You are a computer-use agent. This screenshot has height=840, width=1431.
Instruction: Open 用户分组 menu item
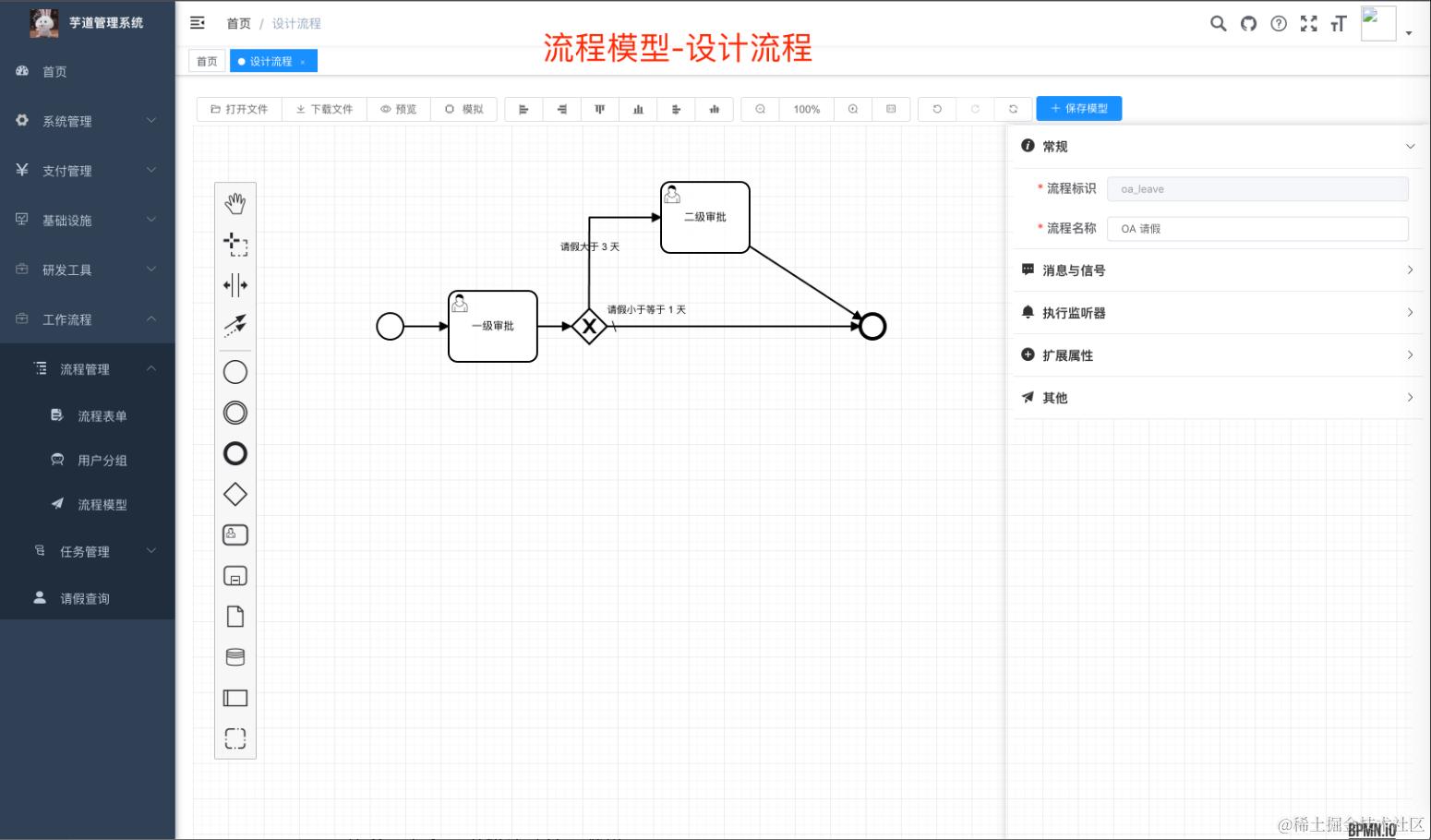(x=88, y=461)
